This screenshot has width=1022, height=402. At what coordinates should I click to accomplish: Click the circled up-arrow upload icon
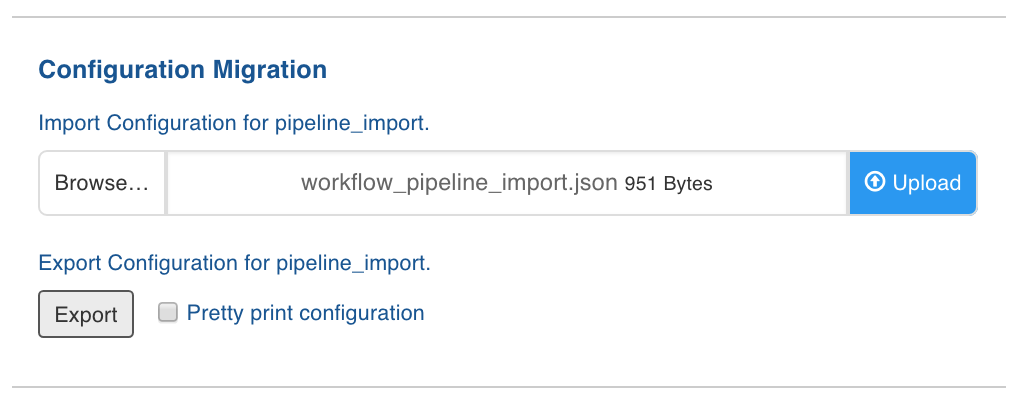(875, 182)
